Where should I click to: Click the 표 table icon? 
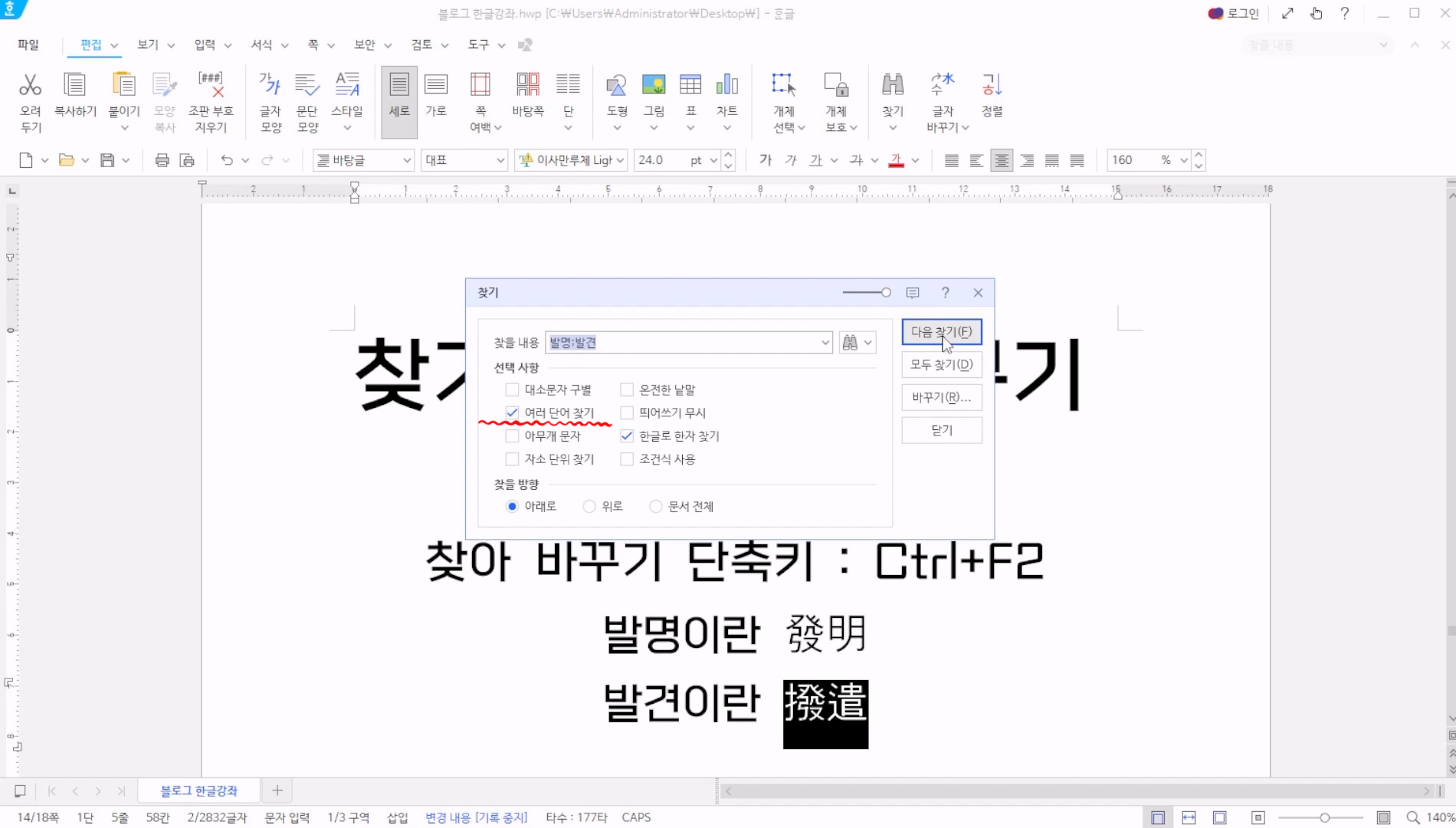[690, 84]
